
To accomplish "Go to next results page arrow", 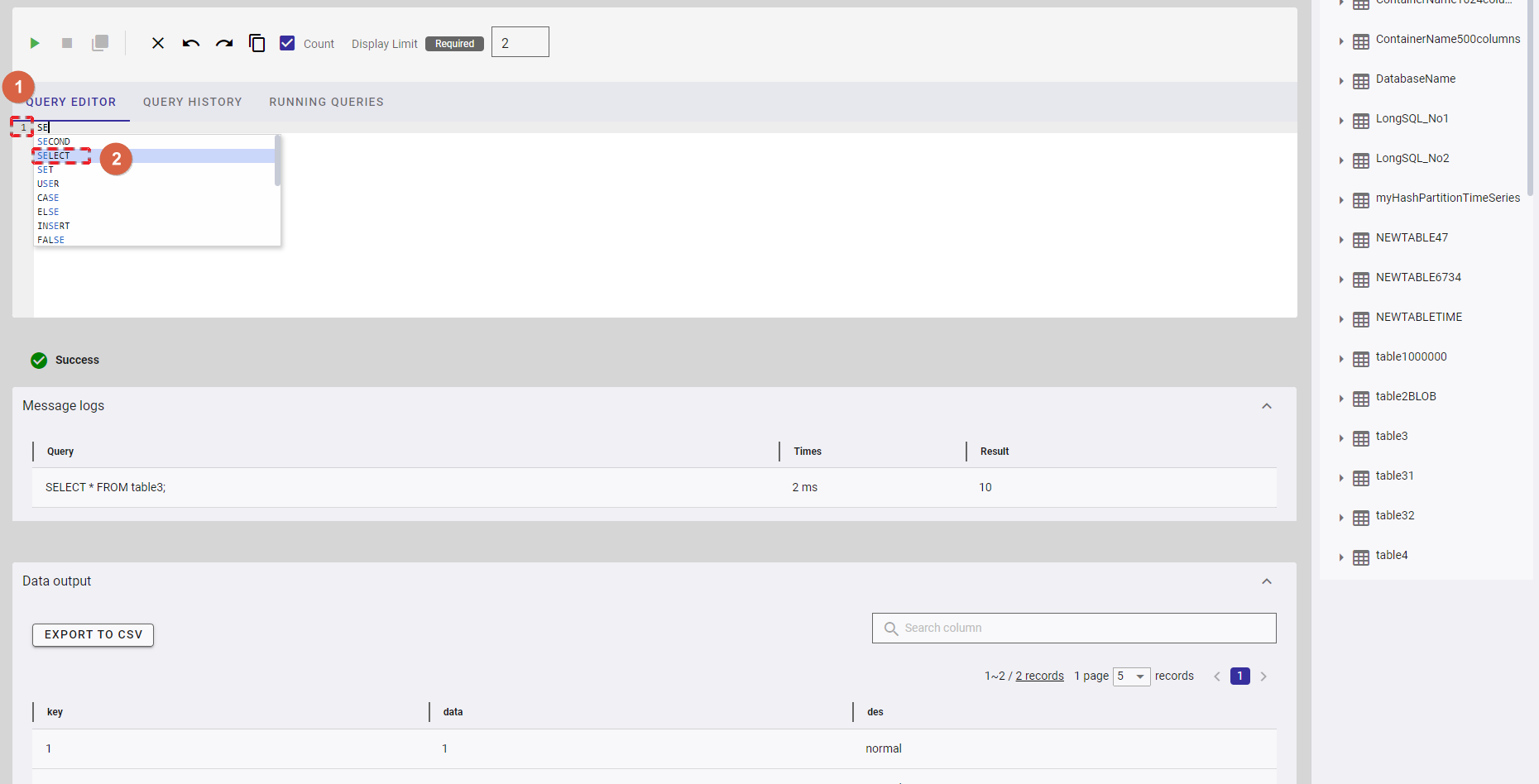I will (x=1263, y=676).
